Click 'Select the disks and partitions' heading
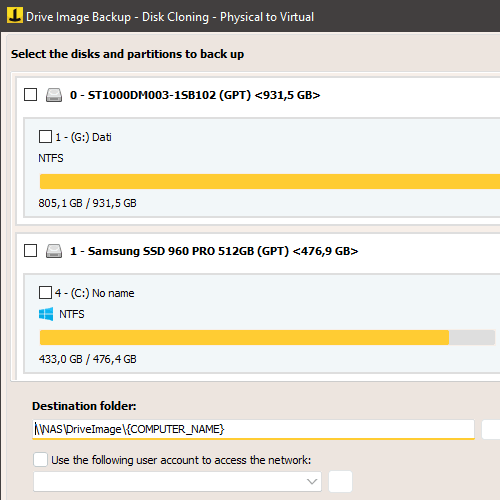Screen dimensions: 500x500 [x=127, y=54]
